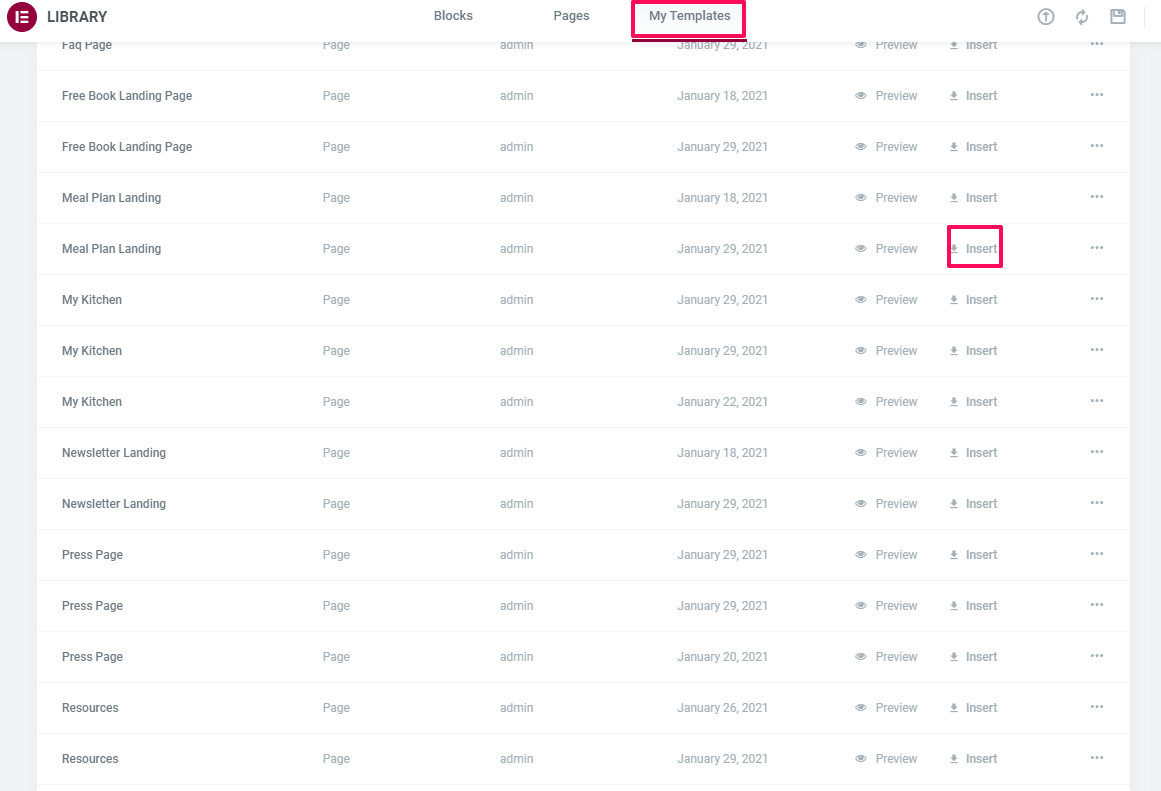
Task: Click the Resources name dated January 26
Action: point(90,708)
